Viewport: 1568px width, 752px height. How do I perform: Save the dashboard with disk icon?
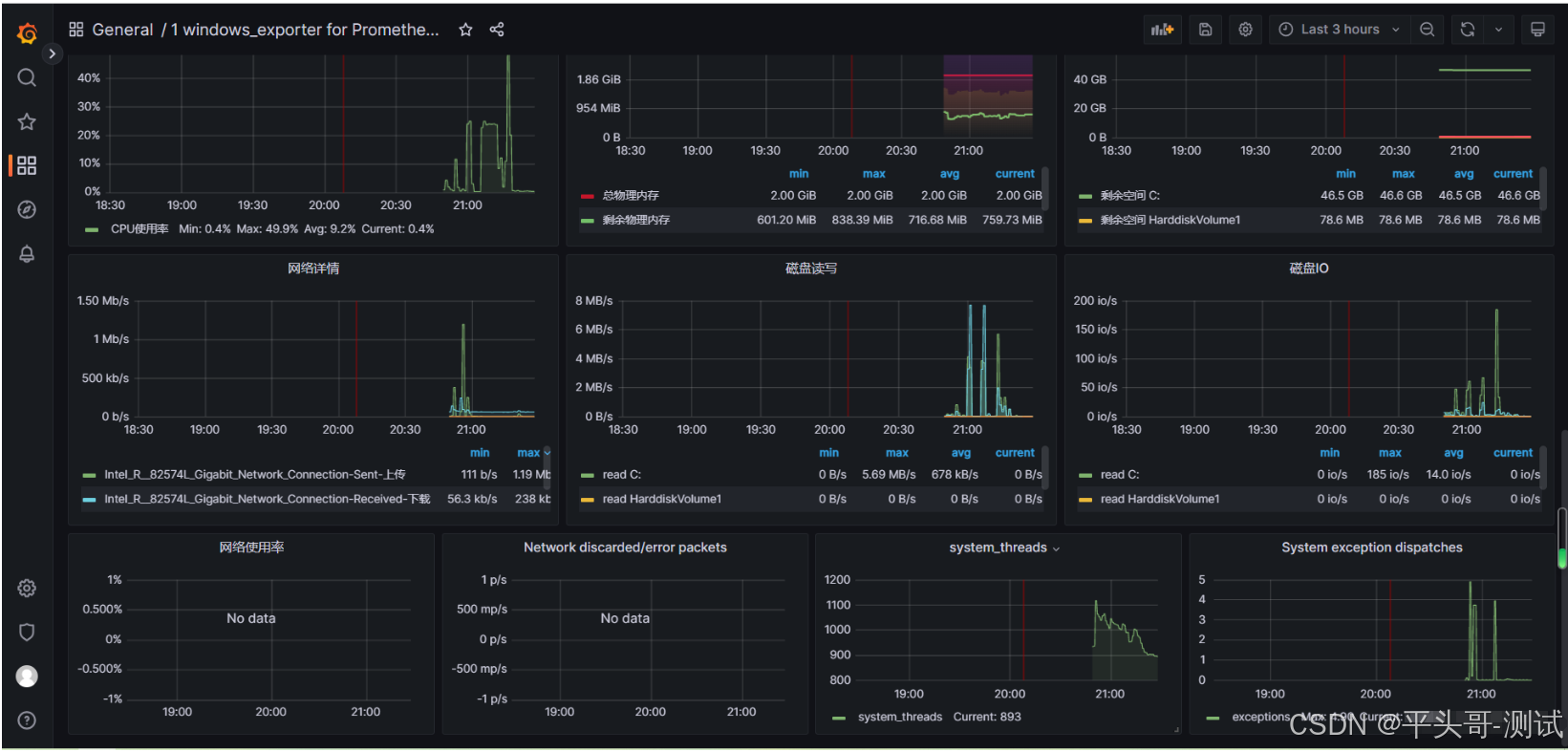point(1206,30)
